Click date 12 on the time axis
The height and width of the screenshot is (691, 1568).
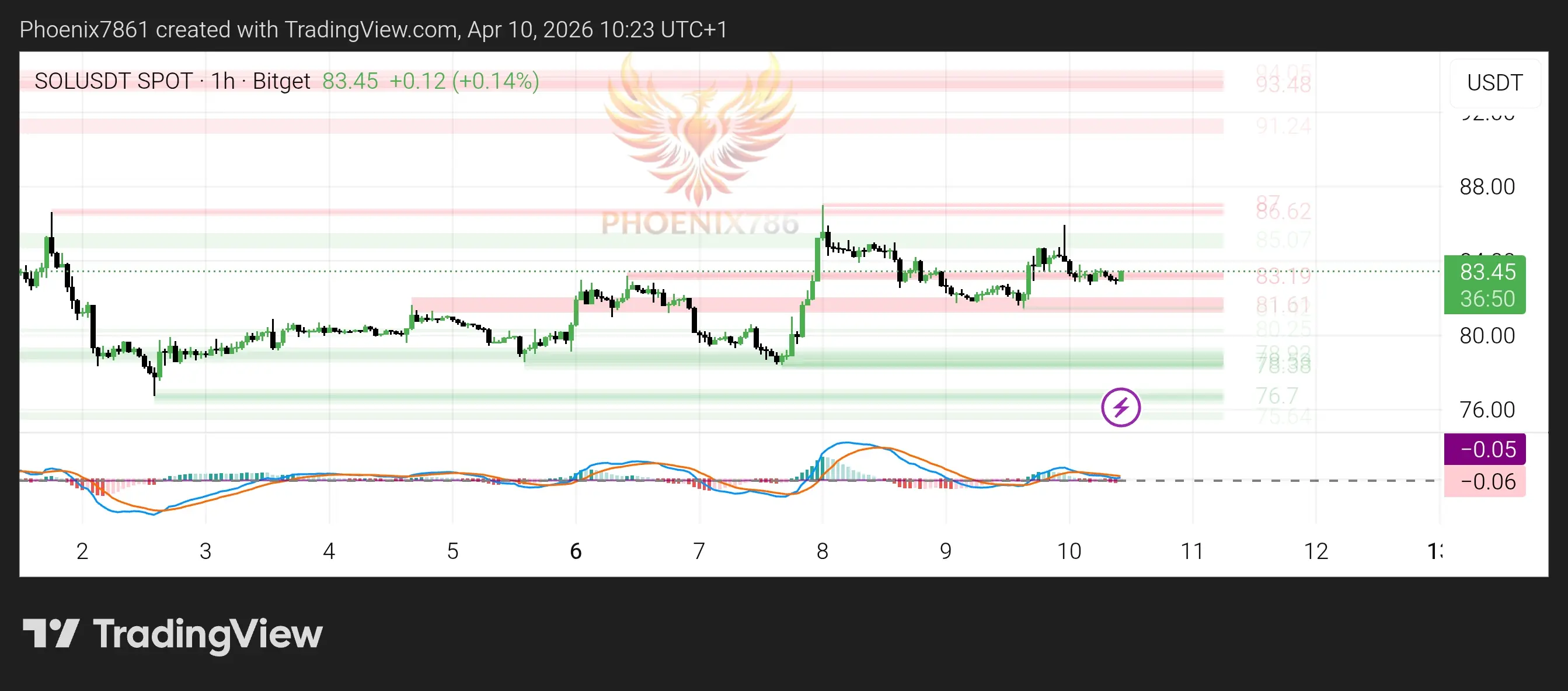[x=1315, y=551]
